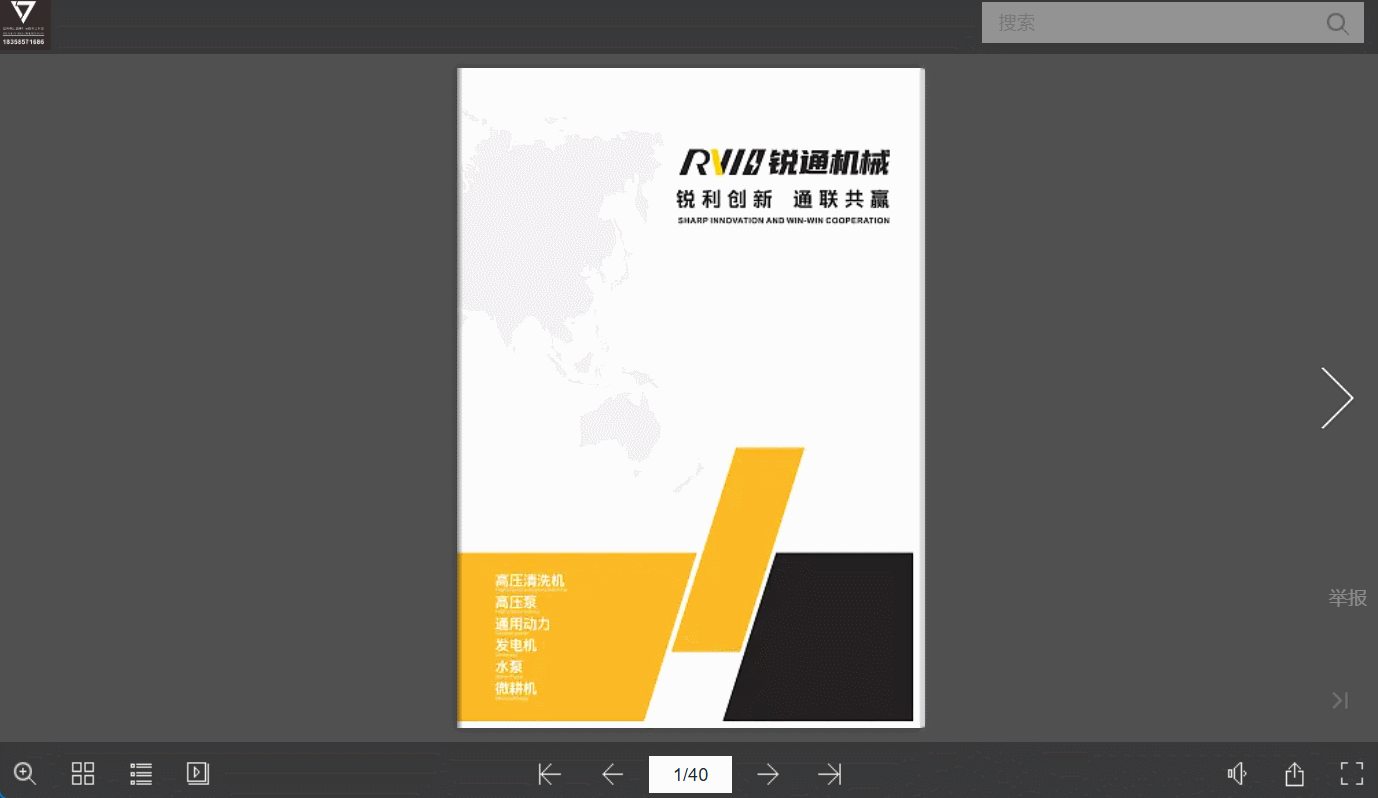1378x798 pixels.
Task: Jump to the last page in toolbar
Action: (x=829, y=774)
